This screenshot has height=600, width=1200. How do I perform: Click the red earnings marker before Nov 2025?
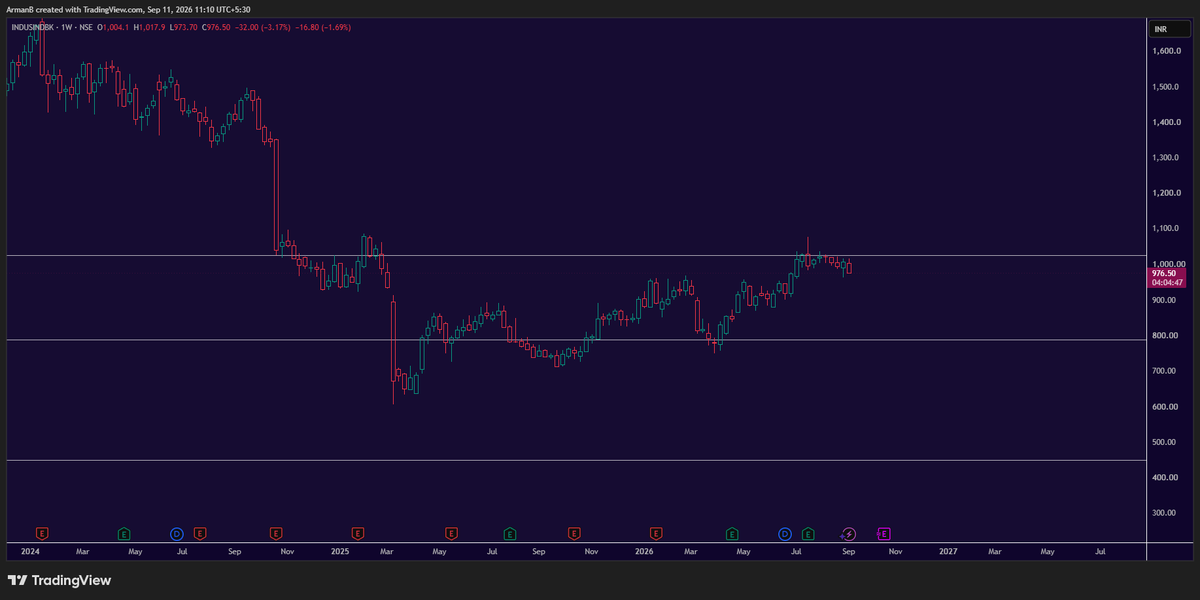(x=574, y=534)
